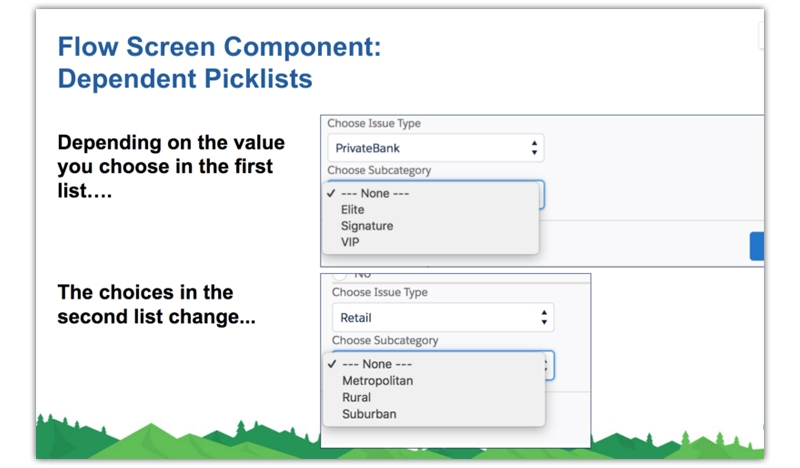Click the Choose Issue Type label above PrivateBank
Image resolution: width=800 pixels, height=468 pixels.
374,124
